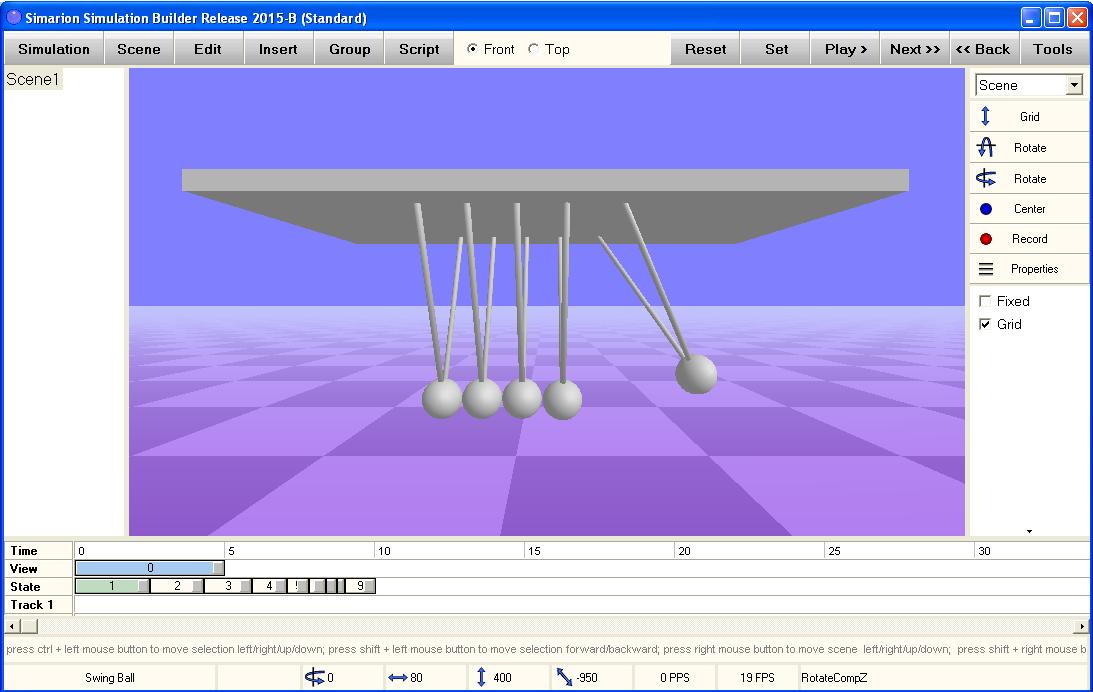Open the Play menu with arrow
Viewport: 1093px width, 692px height.
pyautogui.click(x=844, y=48)
